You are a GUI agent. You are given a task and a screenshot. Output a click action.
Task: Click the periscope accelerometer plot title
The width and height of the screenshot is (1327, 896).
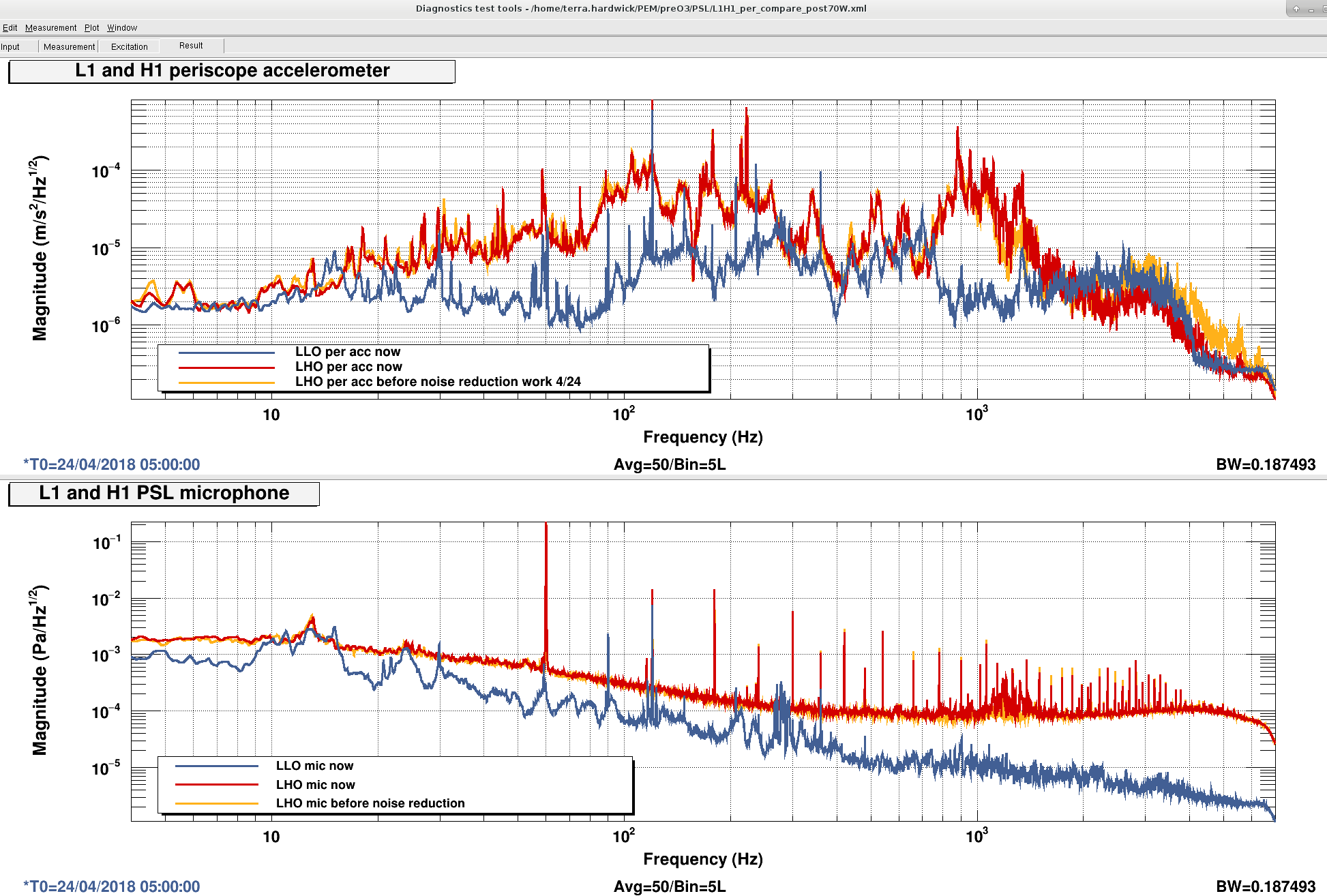tap(232, 71)
